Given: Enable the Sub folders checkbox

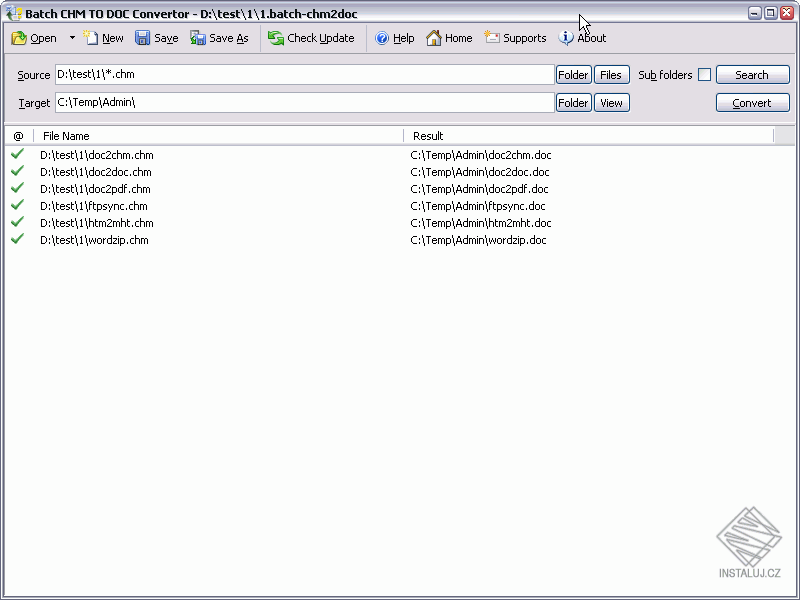Looking at the screenshot, I should [x=703, y=74].
